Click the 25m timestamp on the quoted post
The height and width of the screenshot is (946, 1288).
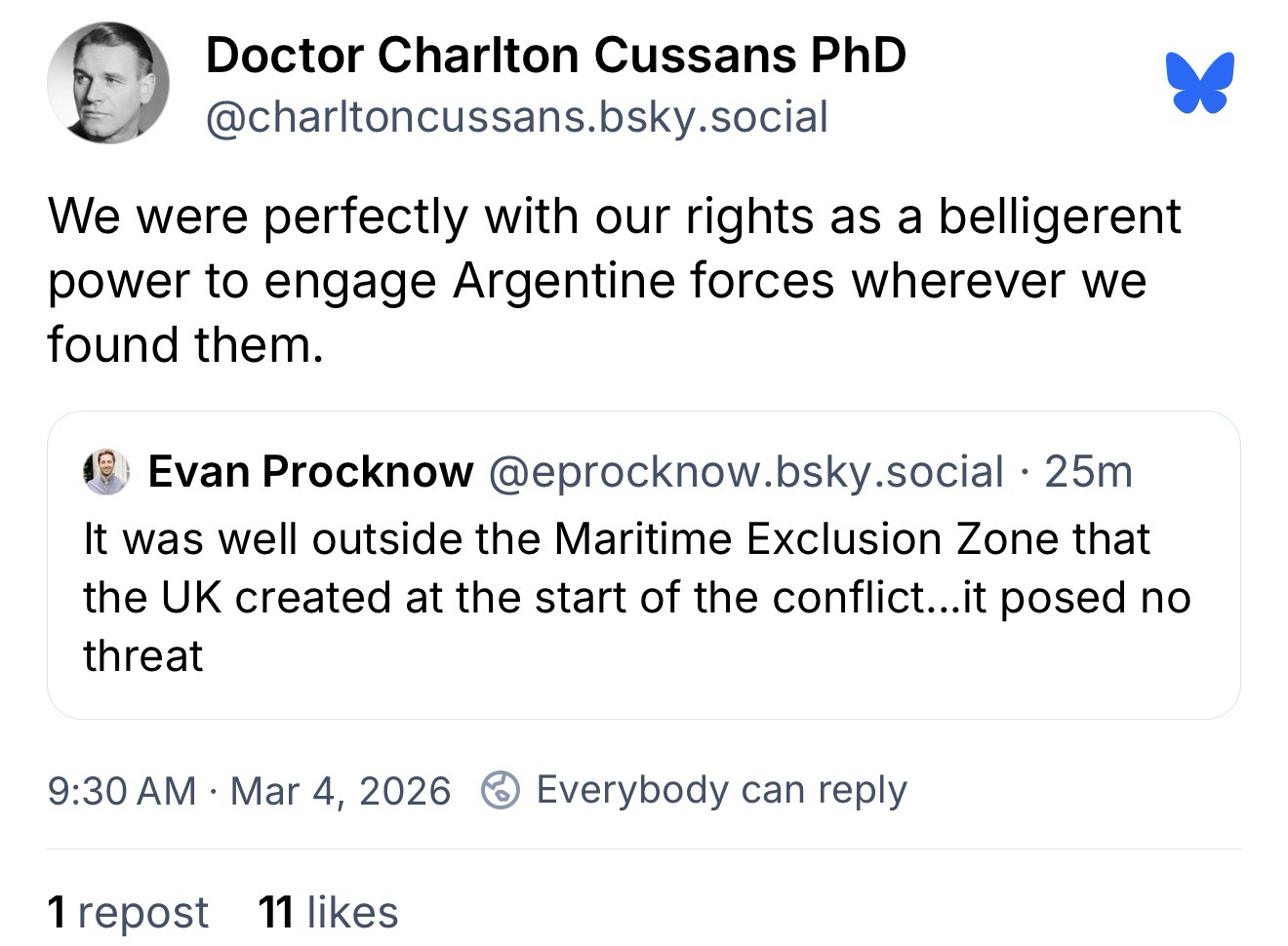pos(1088,472)
